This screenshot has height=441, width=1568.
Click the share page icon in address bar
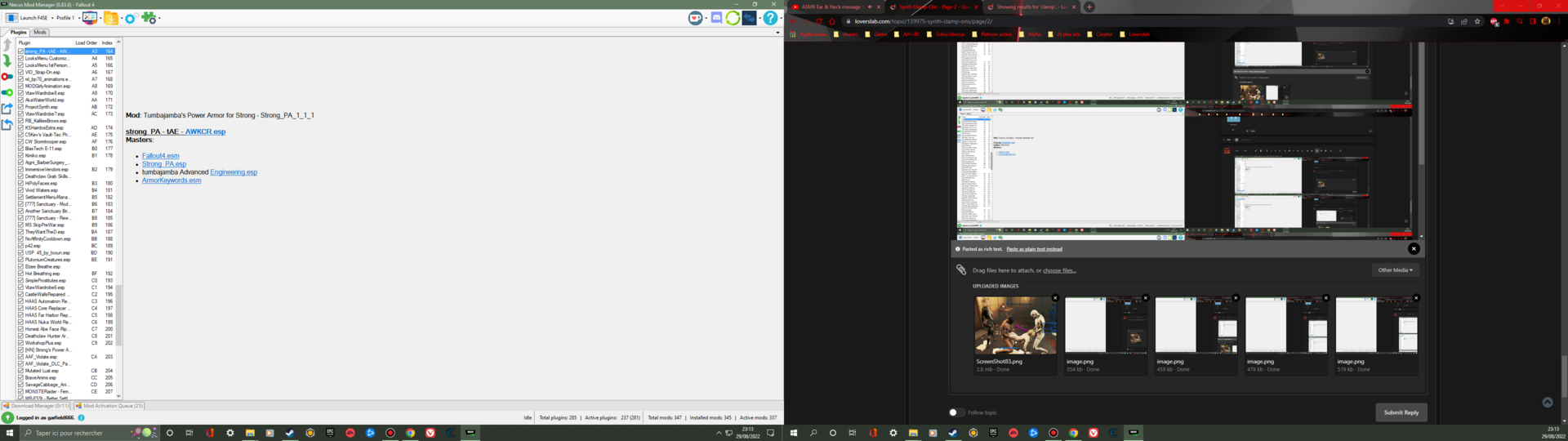coord(1464,21)
